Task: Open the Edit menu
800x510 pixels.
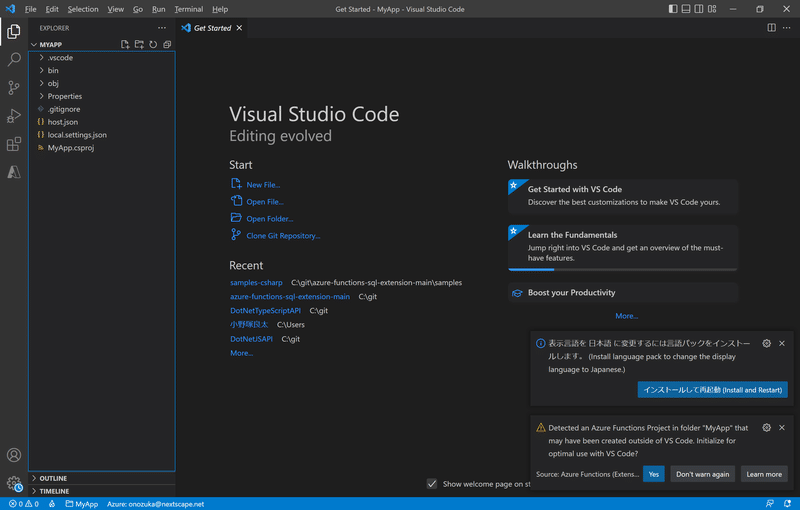Action: click(x=52, y=9)
